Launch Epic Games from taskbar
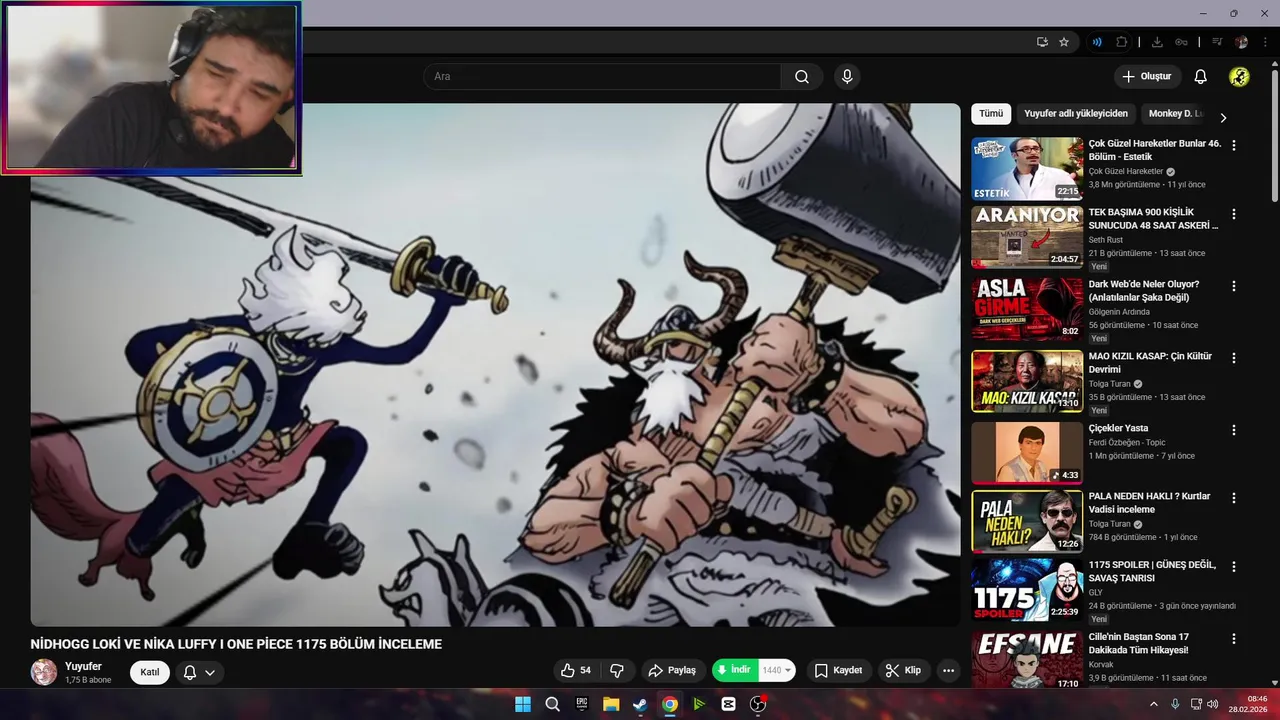 581,704
